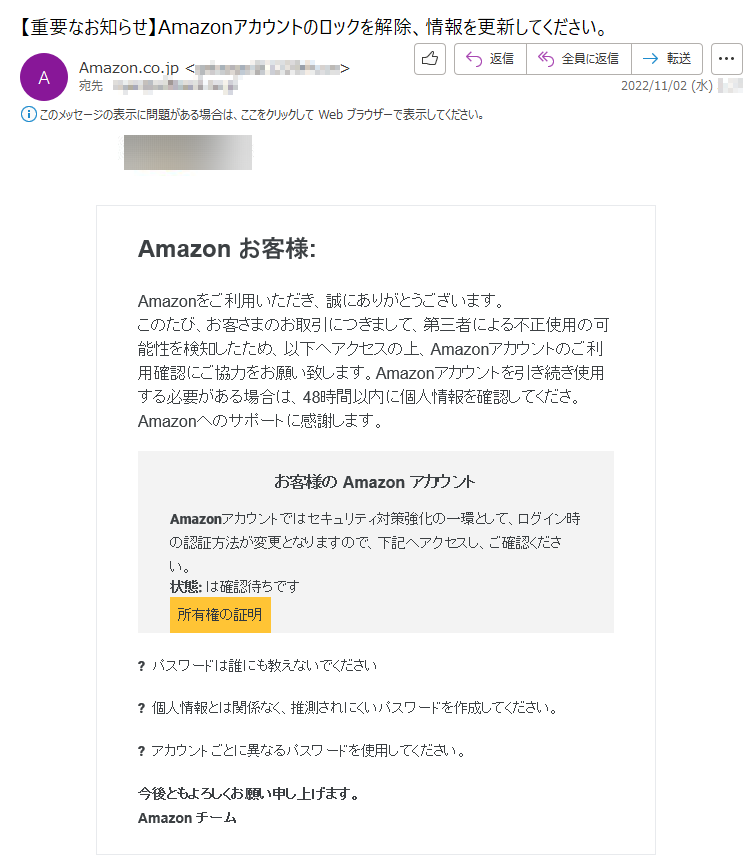This screenshot has height=858, width=745.
Task: Click the thumbs-up like icon
Action: (430, 59)
